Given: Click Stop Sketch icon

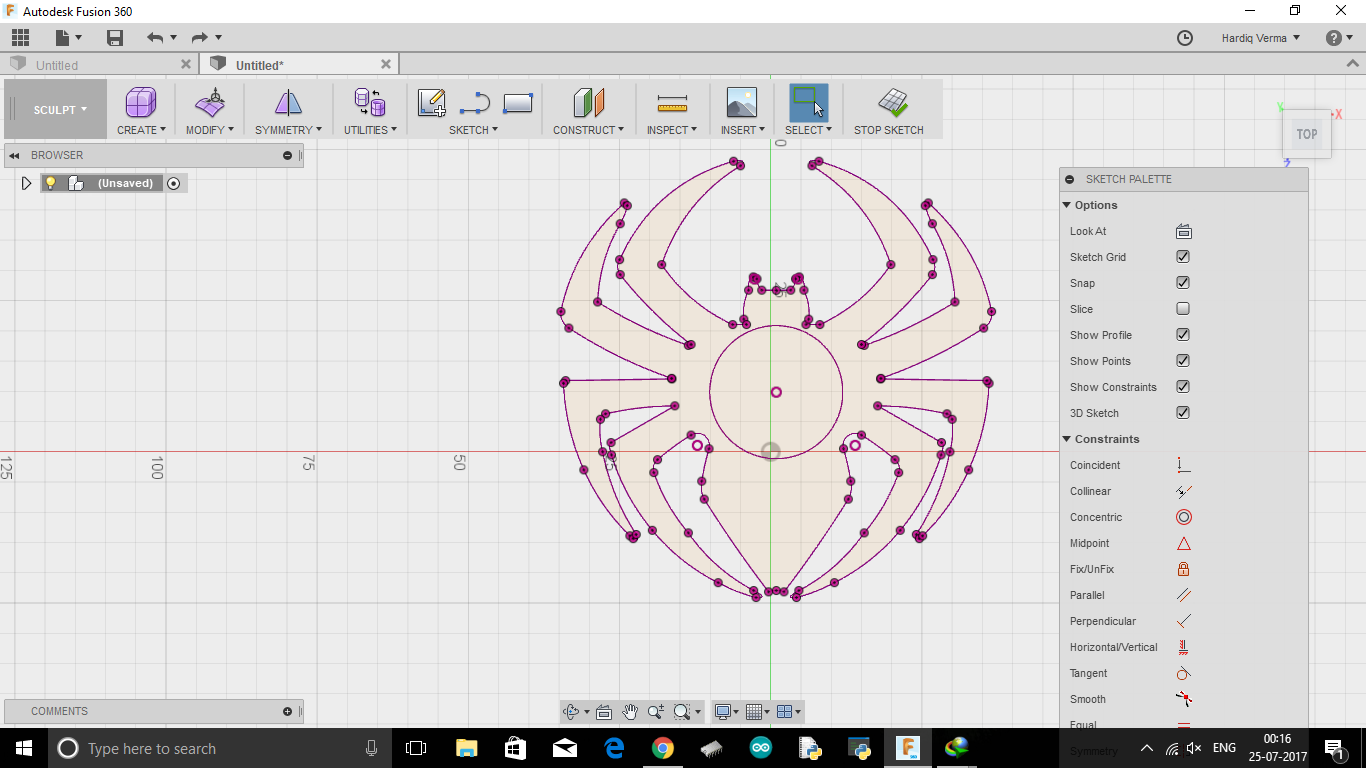Looking at the screenshot, I should (x=892, y=102).
